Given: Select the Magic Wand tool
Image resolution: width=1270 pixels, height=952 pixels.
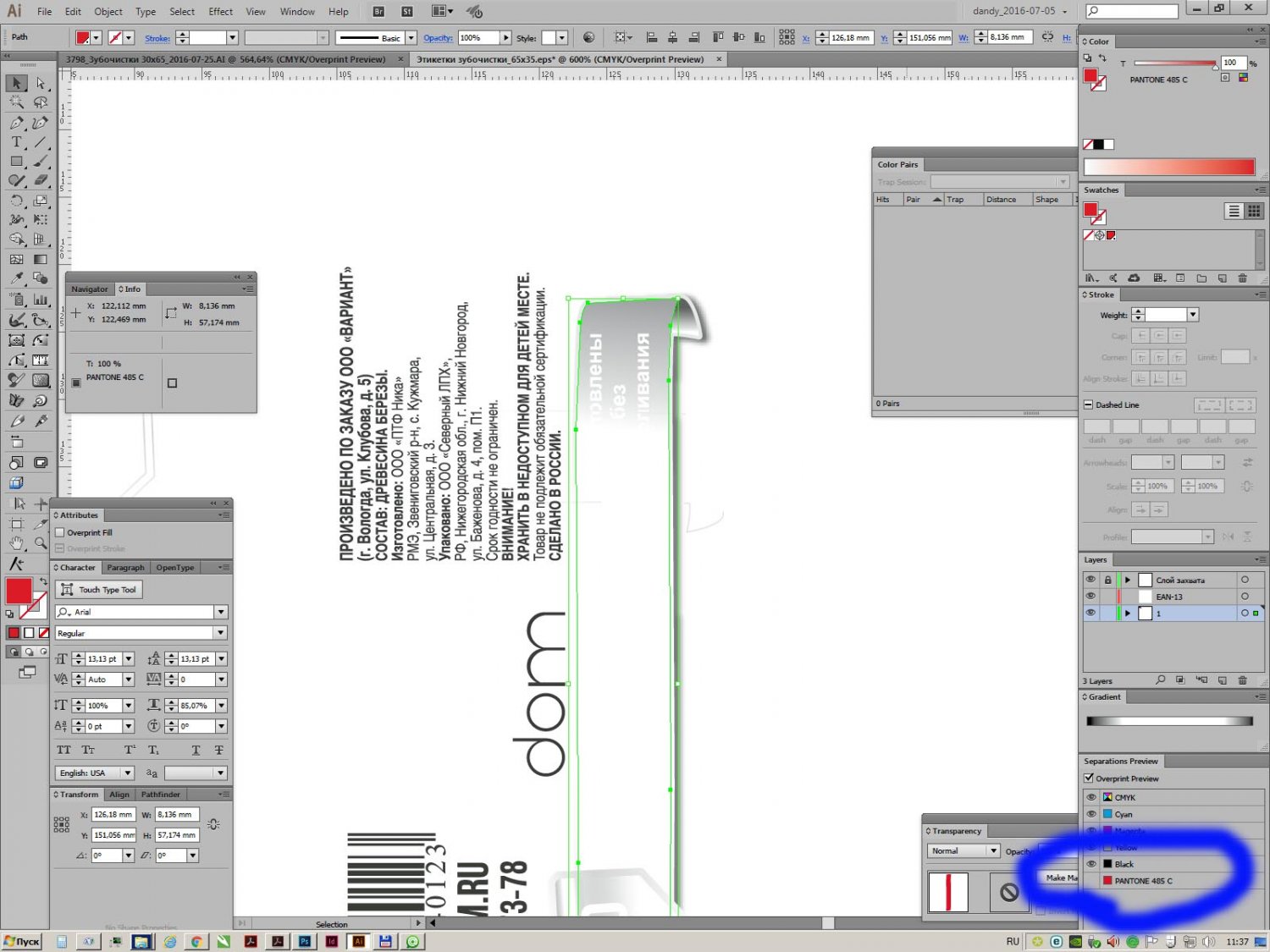Looking at the screenshot, I should pos(16,102).
